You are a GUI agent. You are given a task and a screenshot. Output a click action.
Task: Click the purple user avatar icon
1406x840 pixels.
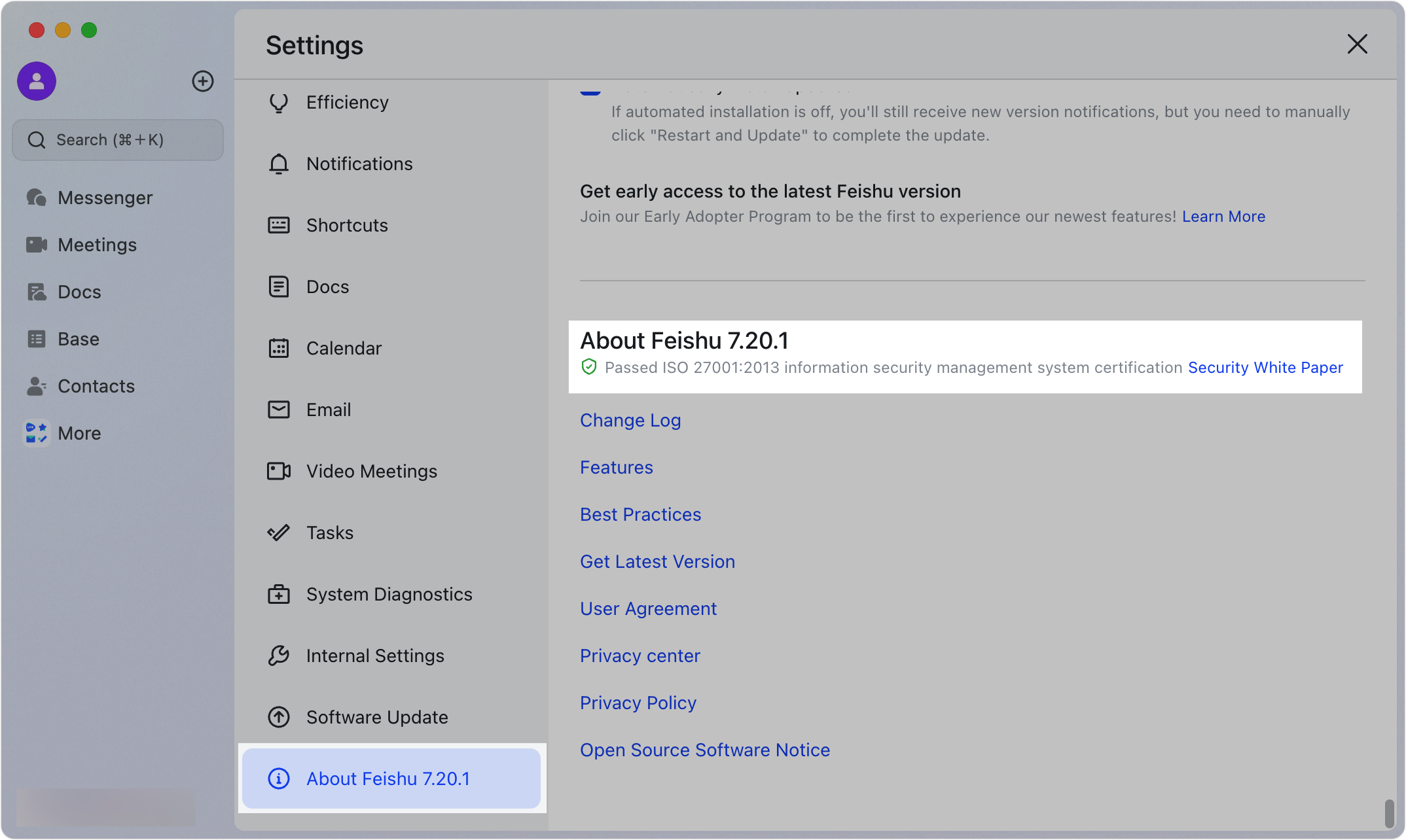(37, 81)
